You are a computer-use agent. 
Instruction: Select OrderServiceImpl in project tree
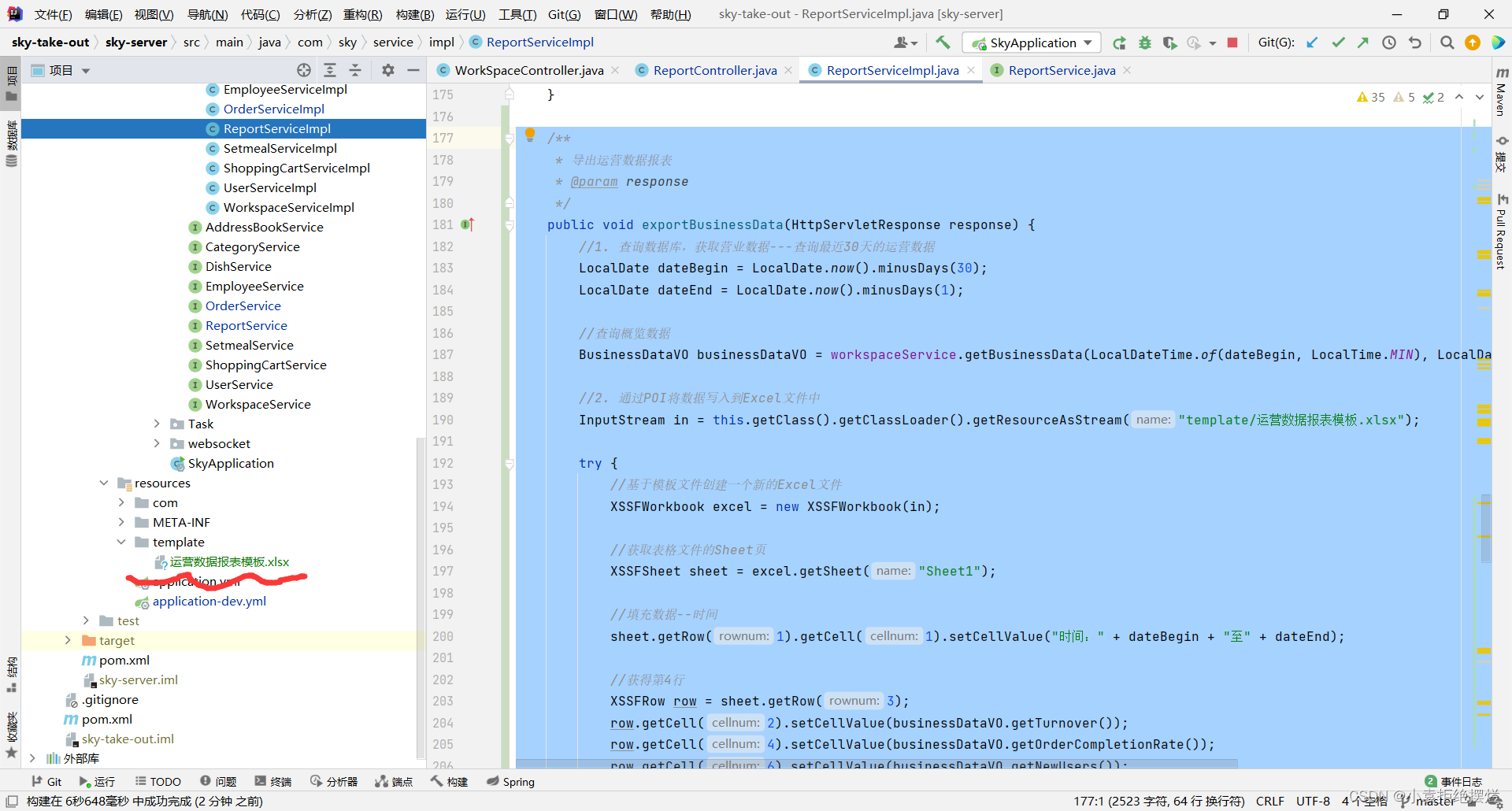pyautogui.click(x=273, y=109)
